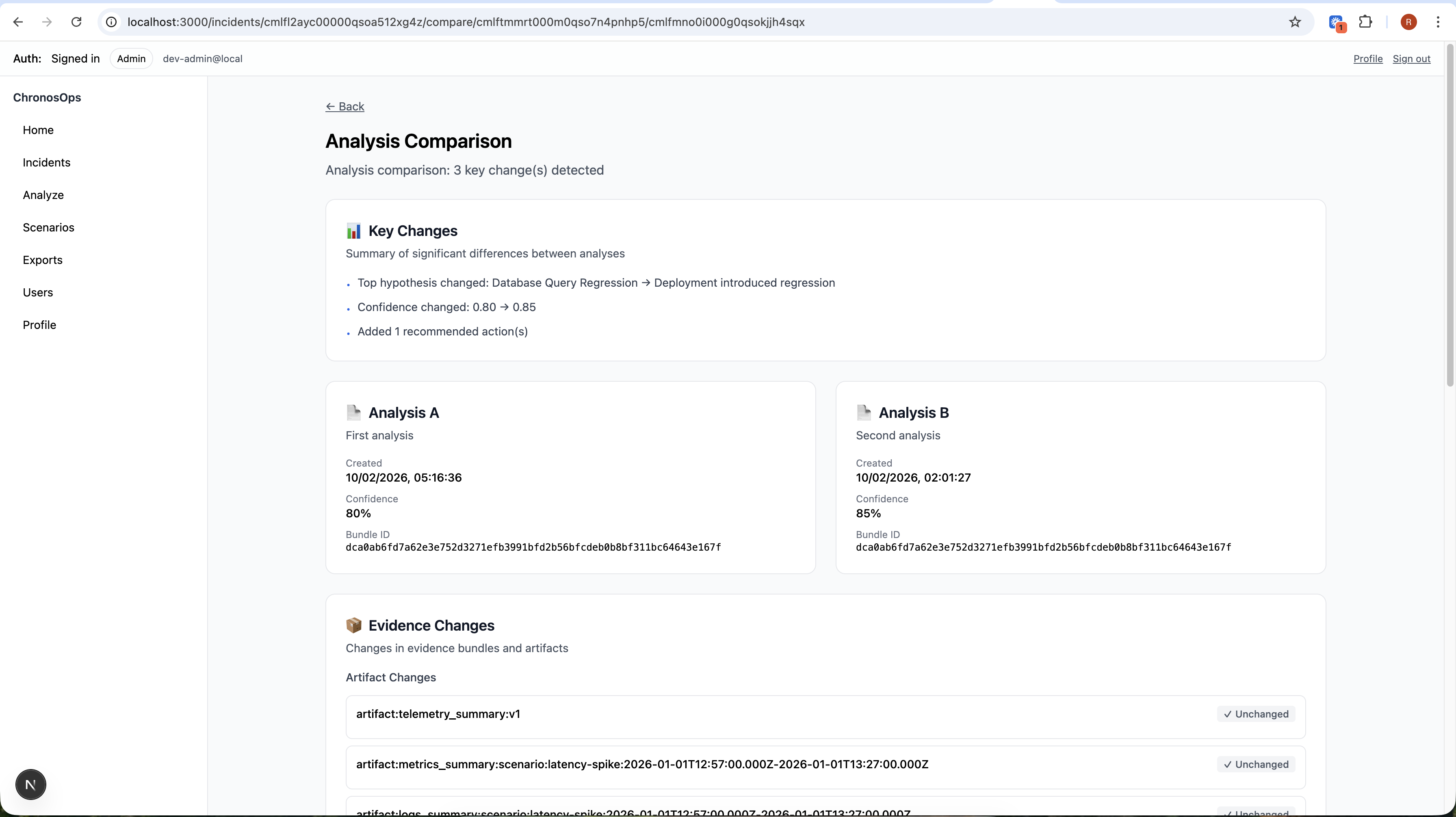Viewport: 1456px width, 817px height.
Task: Open the Scenarios sidebar item
Action: pyautogui.click(x=49, y=228)
